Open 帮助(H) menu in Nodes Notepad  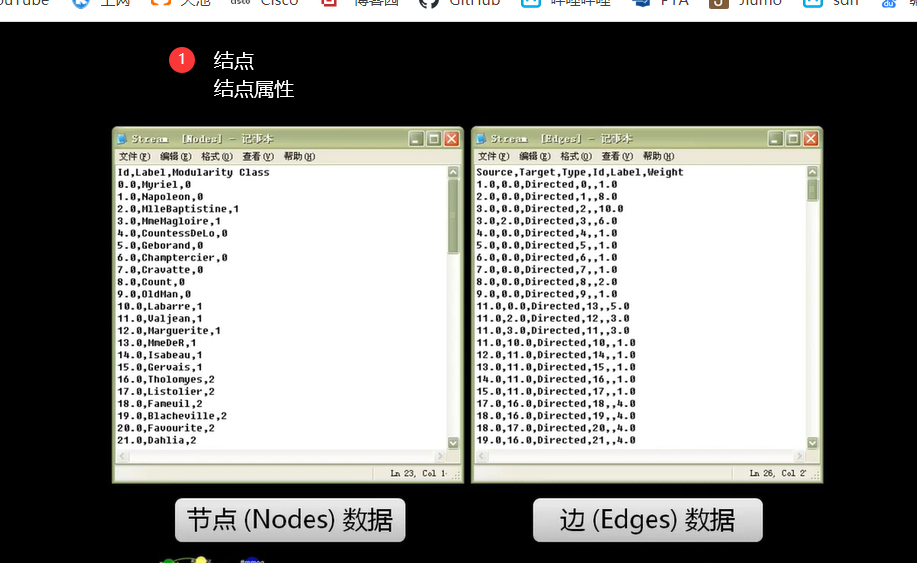tap(299, 157)
